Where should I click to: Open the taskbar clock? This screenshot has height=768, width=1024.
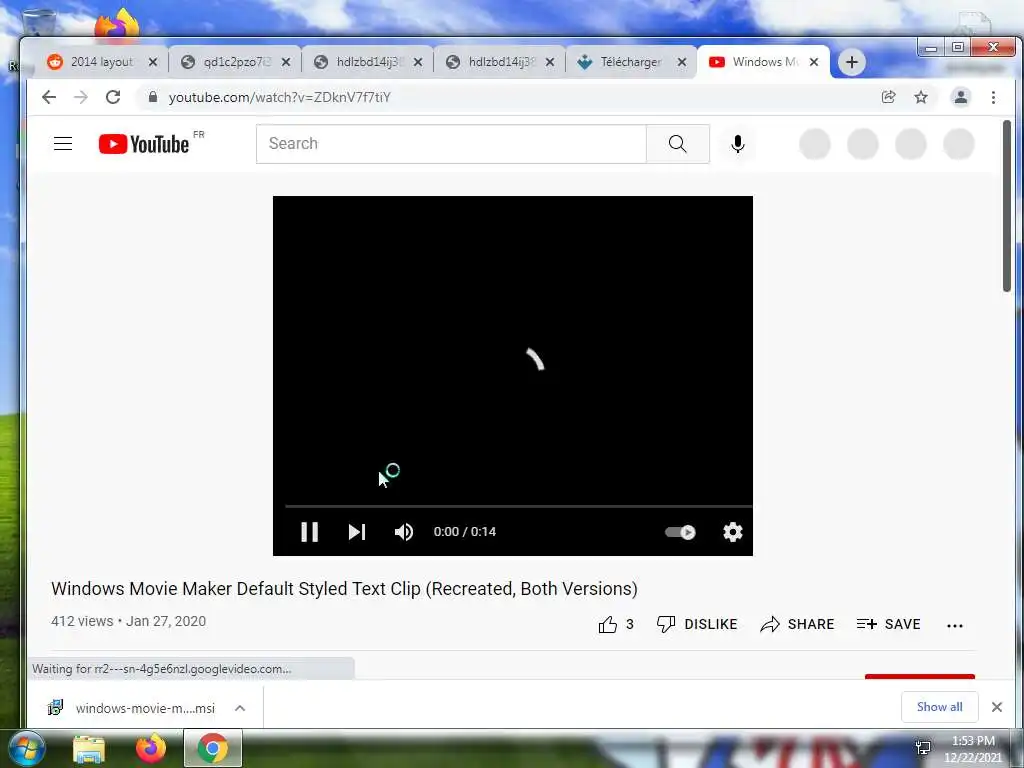tap(972, 749)
